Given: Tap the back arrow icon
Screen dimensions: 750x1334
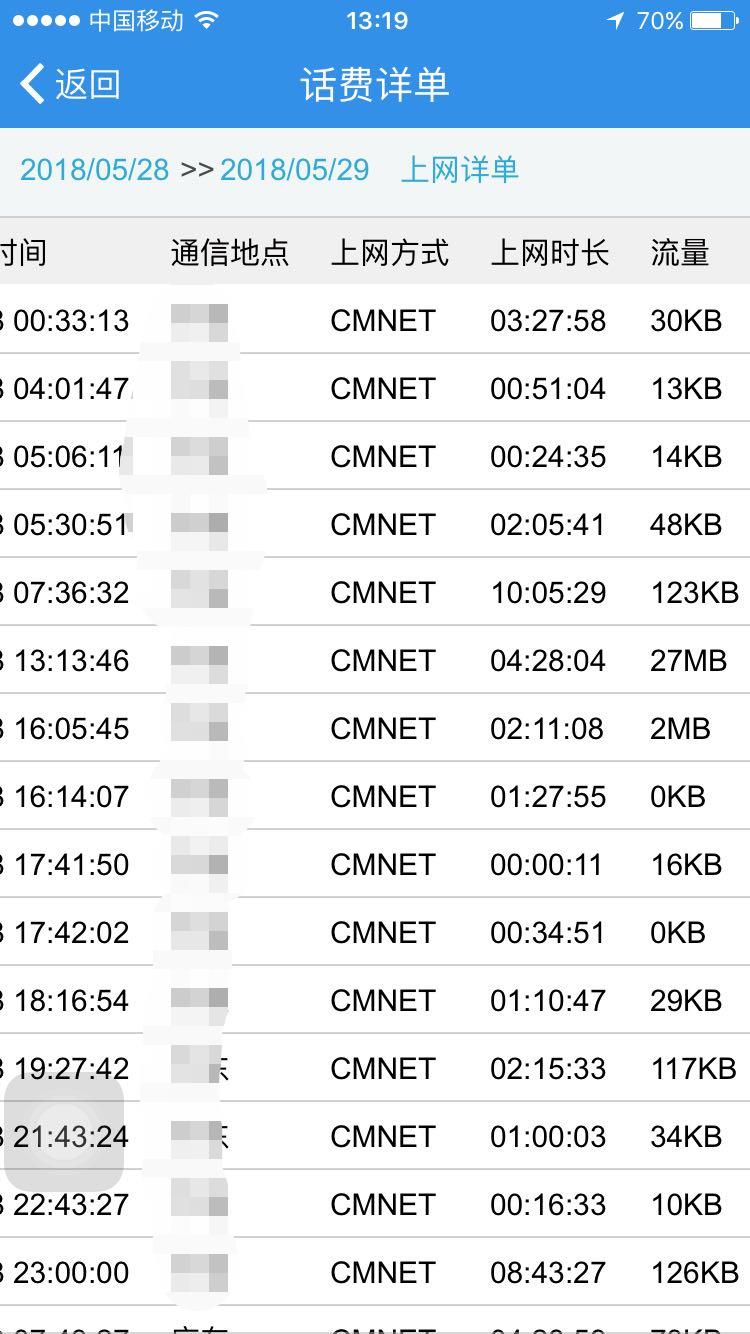Looking at the screenshot, I should point(33,84).
